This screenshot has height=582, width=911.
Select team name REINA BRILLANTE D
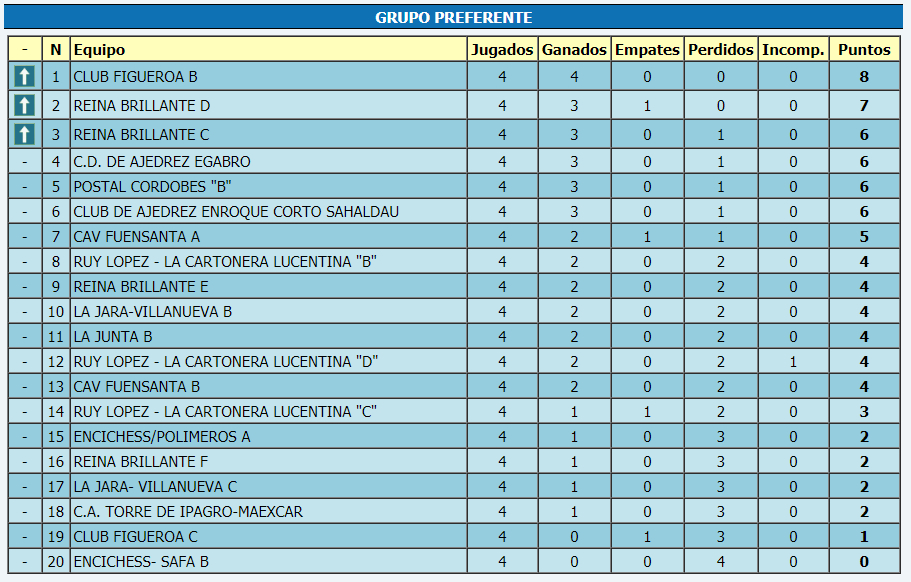(142, 106)
